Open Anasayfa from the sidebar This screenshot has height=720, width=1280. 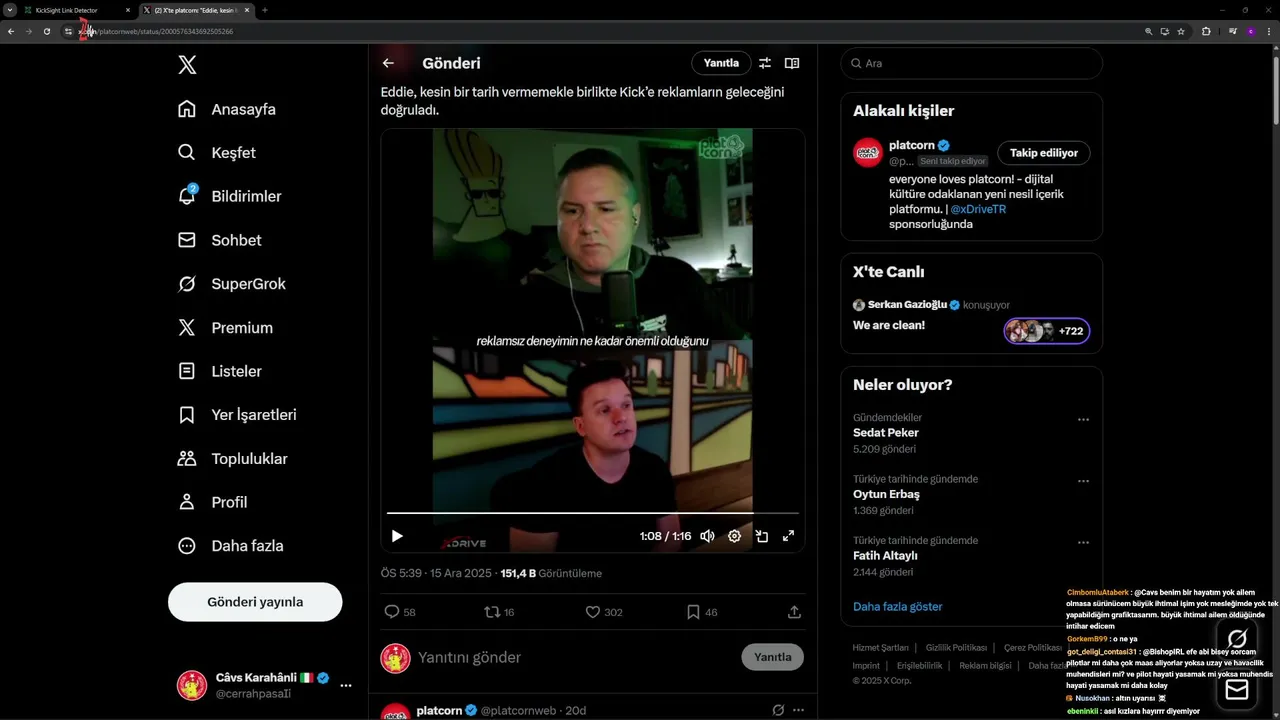(x=227, y=109)
